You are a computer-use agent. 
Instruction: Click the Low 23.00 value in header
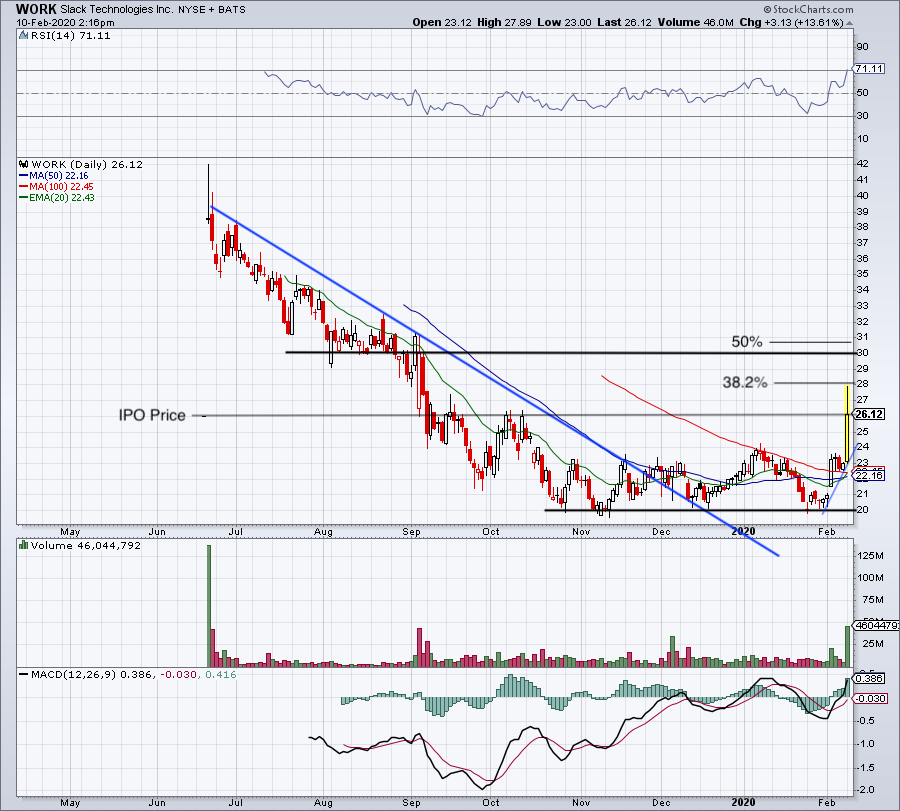[564, 22]
